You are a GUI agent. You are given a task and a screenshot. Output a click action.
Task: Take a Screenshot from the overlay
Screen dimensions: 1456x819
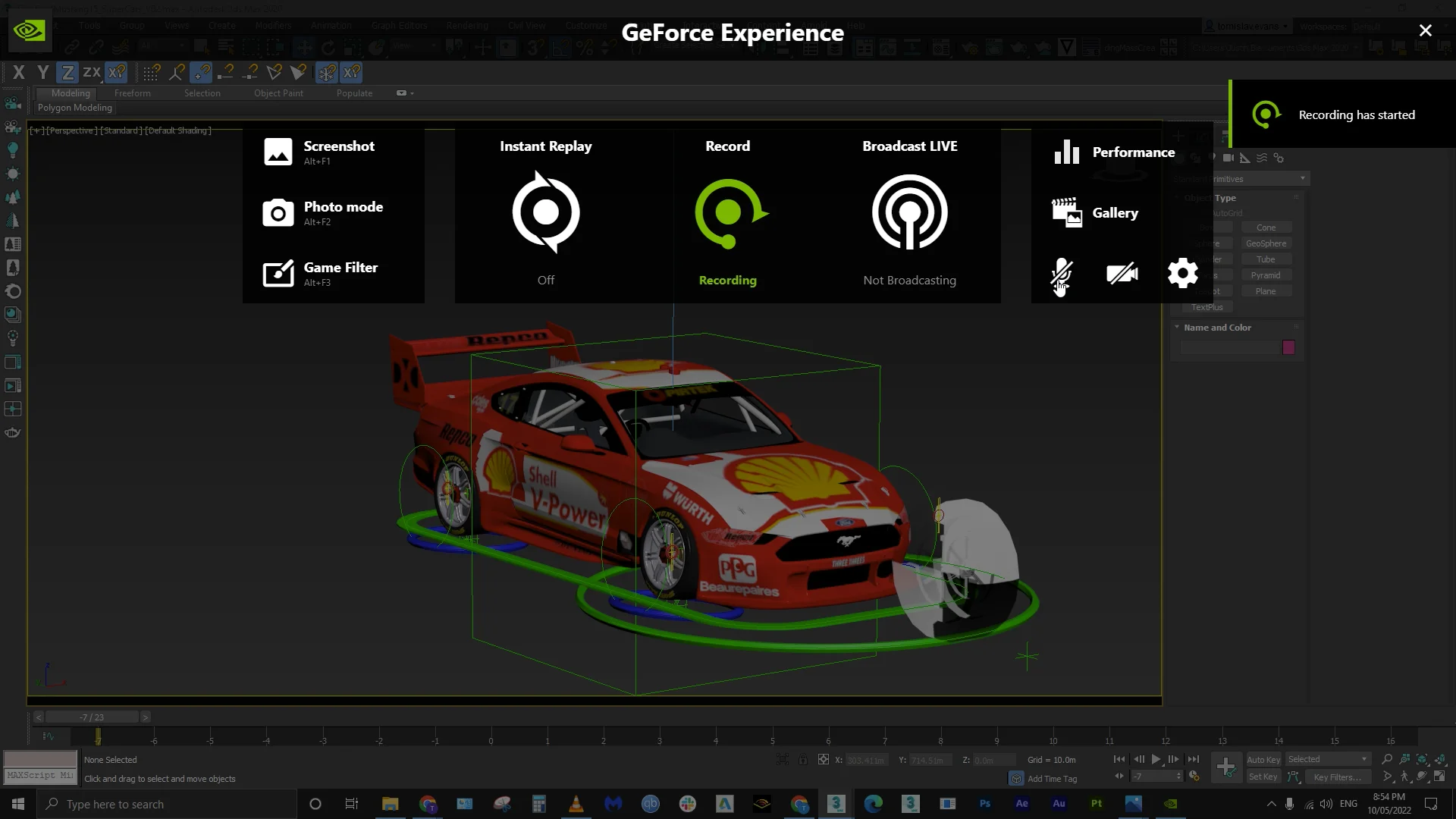(x=319, y=152)
